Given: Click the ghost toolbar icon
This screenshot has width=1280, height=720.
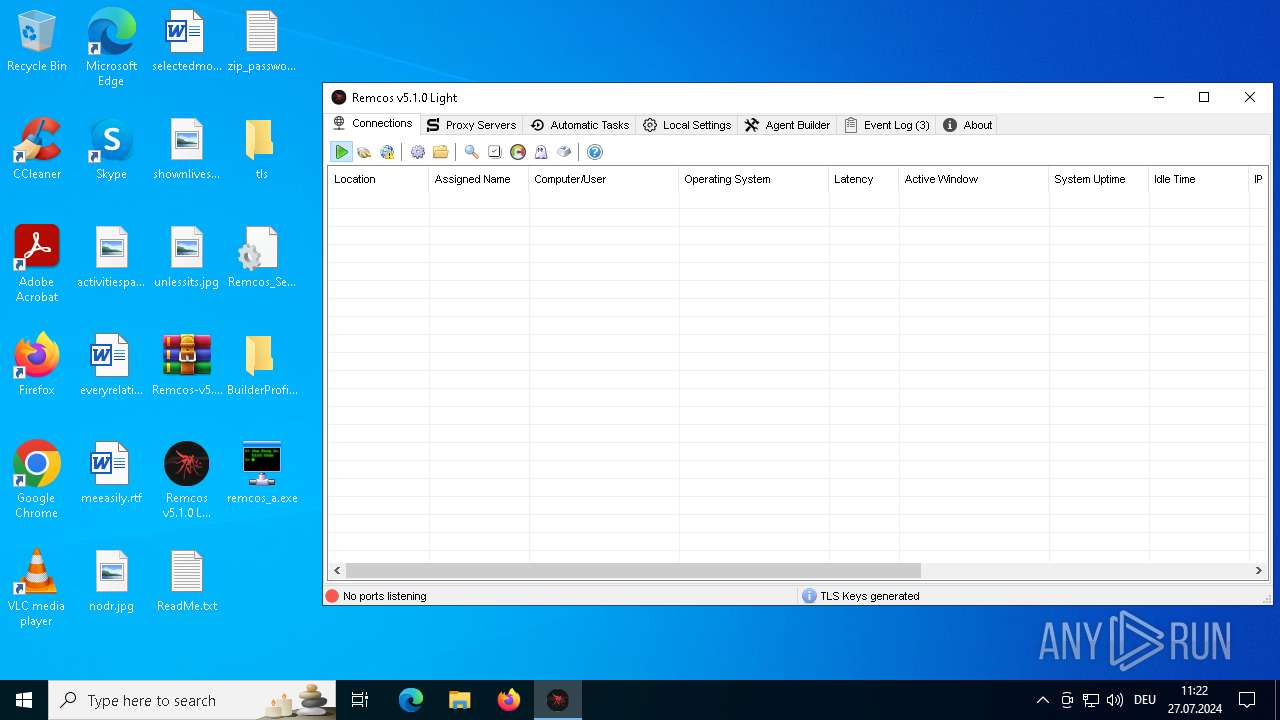Looking at the screenshot, I should pyautogui.click(x=541, y=152).
